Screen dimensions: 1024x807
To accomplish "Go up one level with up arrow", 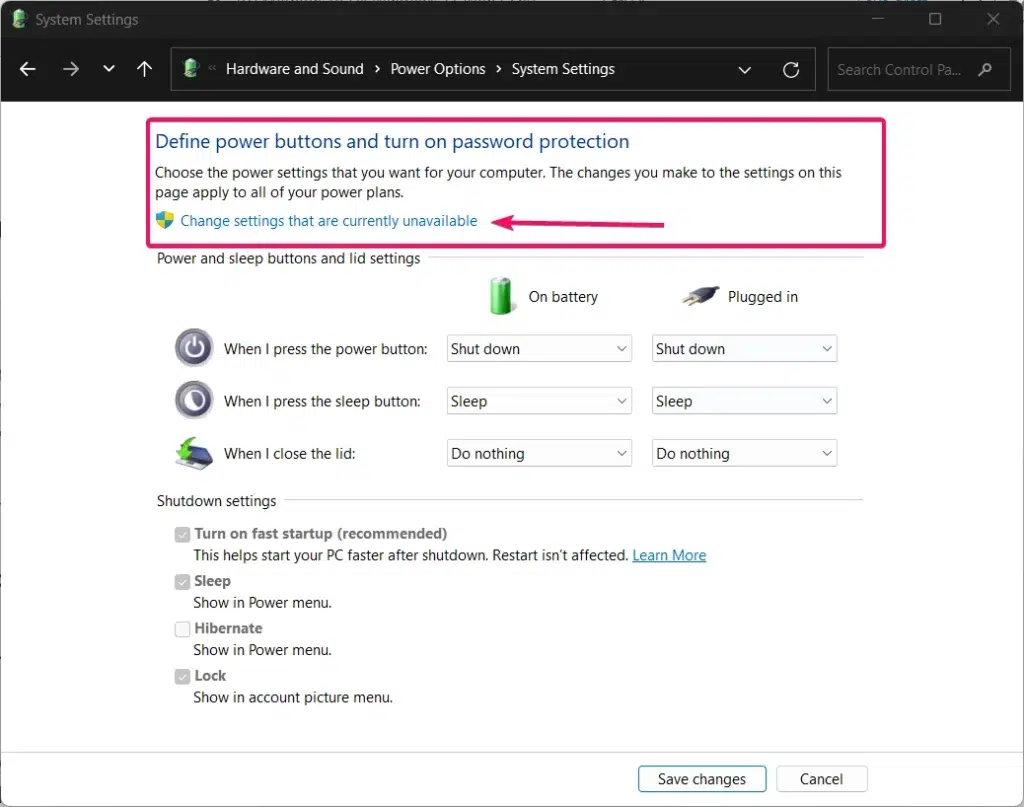I will click(x=144, y=69).
